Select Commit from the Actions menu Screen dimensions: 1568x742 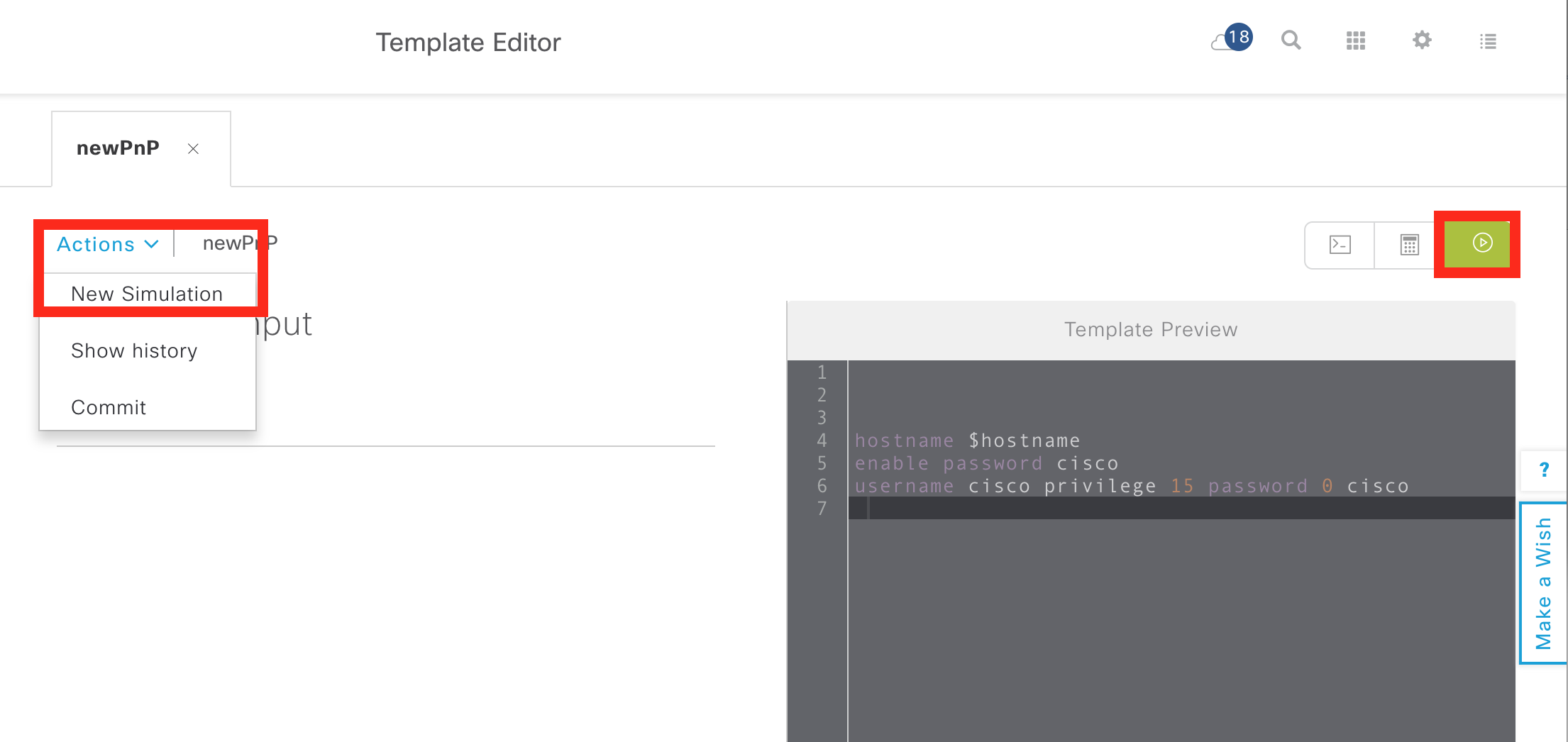(x=109, y=407)
